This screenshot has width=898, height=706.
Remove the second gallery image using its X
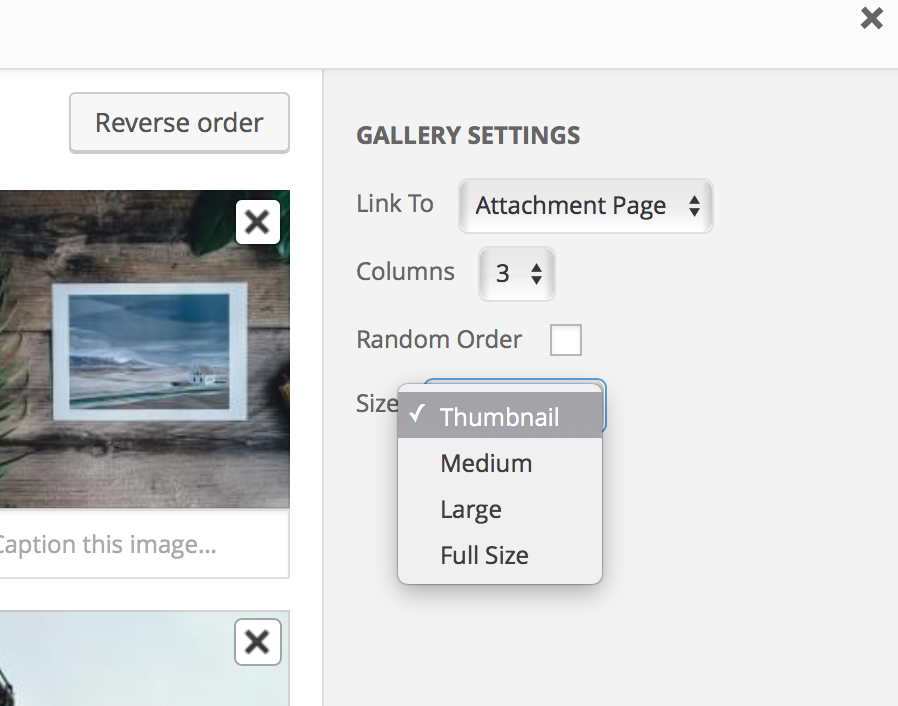[257, 642]
